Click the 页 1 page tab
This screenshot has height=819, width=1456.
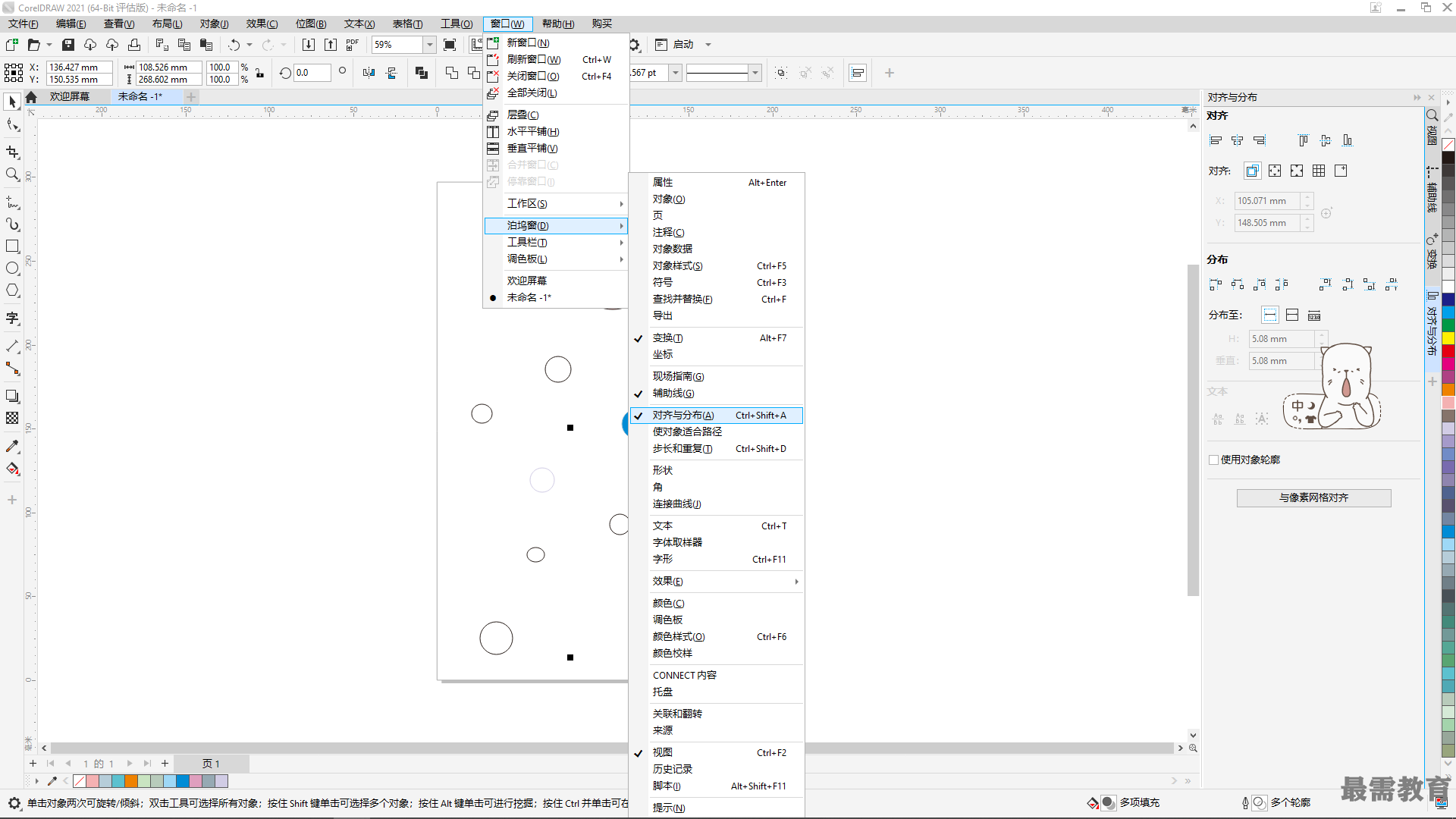pos(211,764)
